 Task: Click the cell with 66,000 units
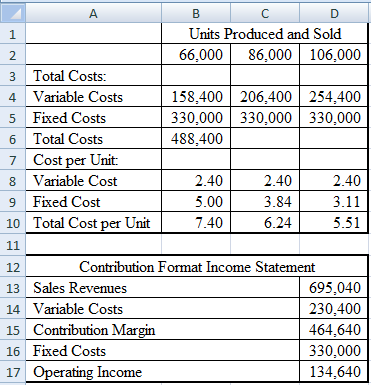tap(196, 54)
